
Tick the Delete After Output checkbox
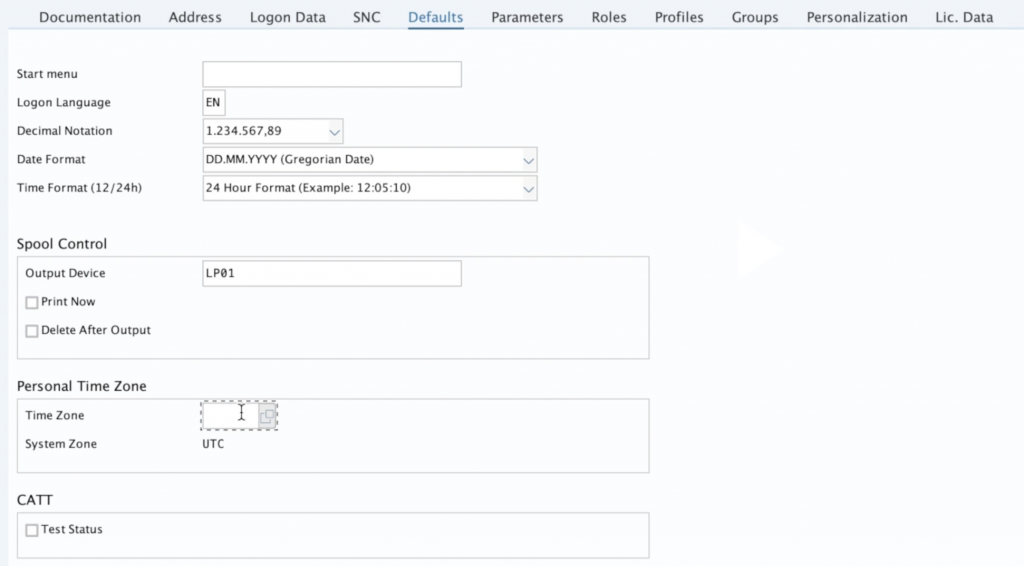click(32, 331)
